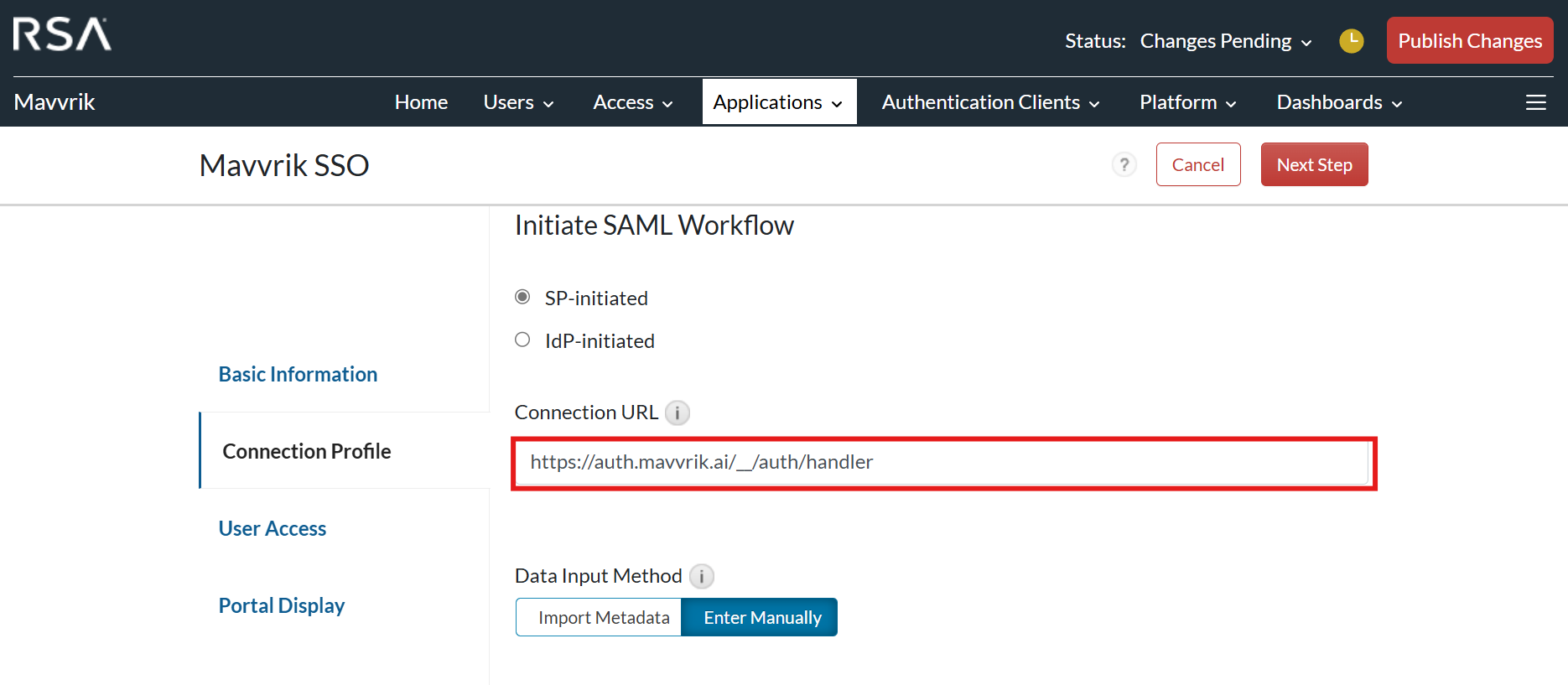Click the RSA logo
The height and width of the screenshot is (685, 1568).
pos(62,35)
